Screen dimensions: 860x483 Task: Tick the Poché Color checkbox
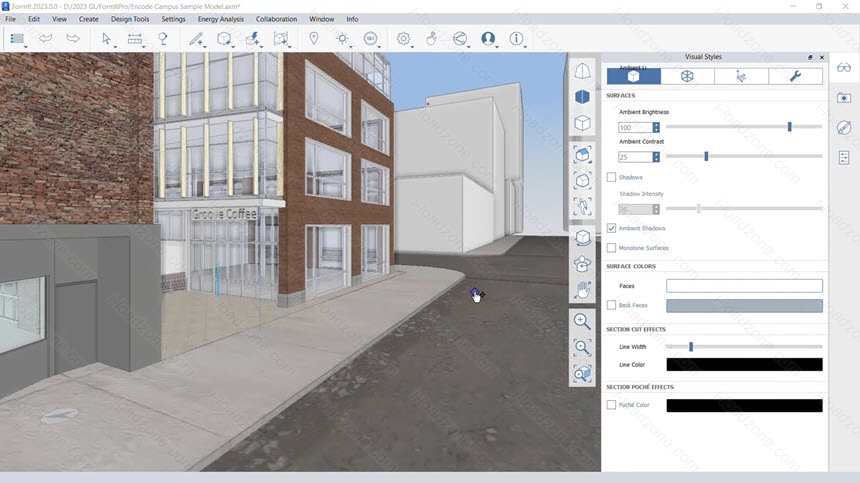(612, 405)
